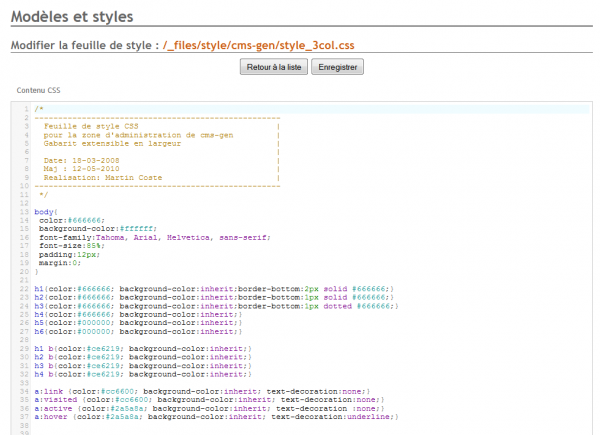Click the closing comment '*/' on line 11

pyautogui.click(x=44, y=195)
